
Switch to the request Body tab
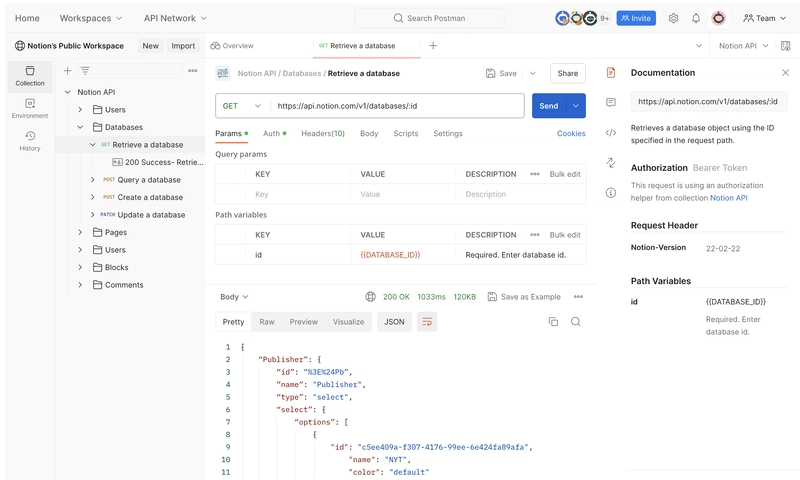tap(369, 133)
